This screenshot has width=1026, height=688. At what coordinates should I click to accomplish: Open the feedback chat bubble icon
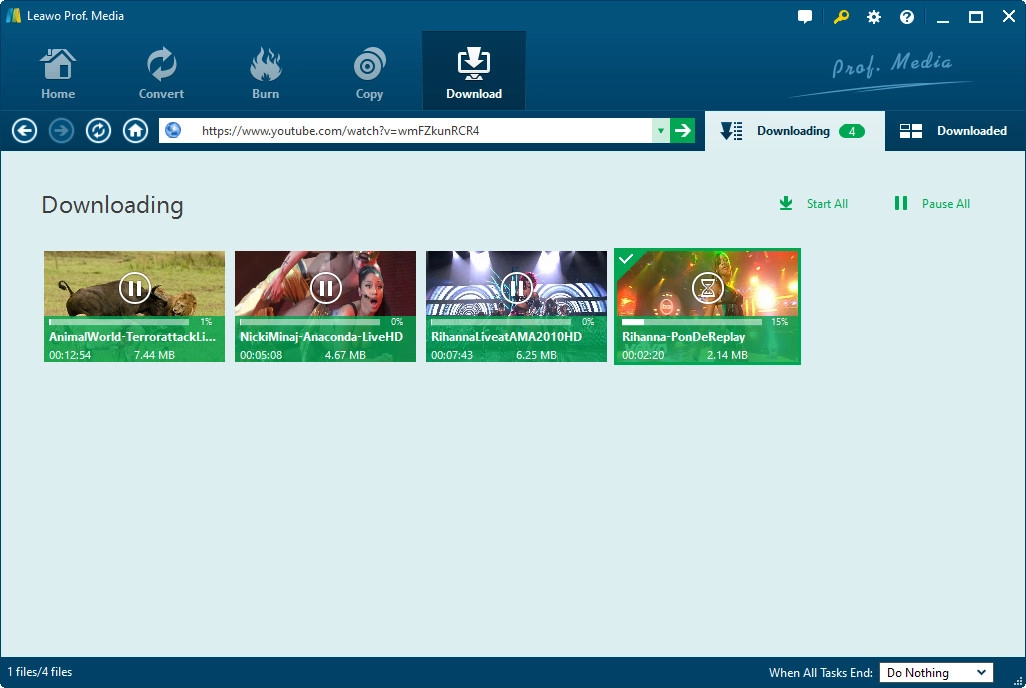[805, 17]
